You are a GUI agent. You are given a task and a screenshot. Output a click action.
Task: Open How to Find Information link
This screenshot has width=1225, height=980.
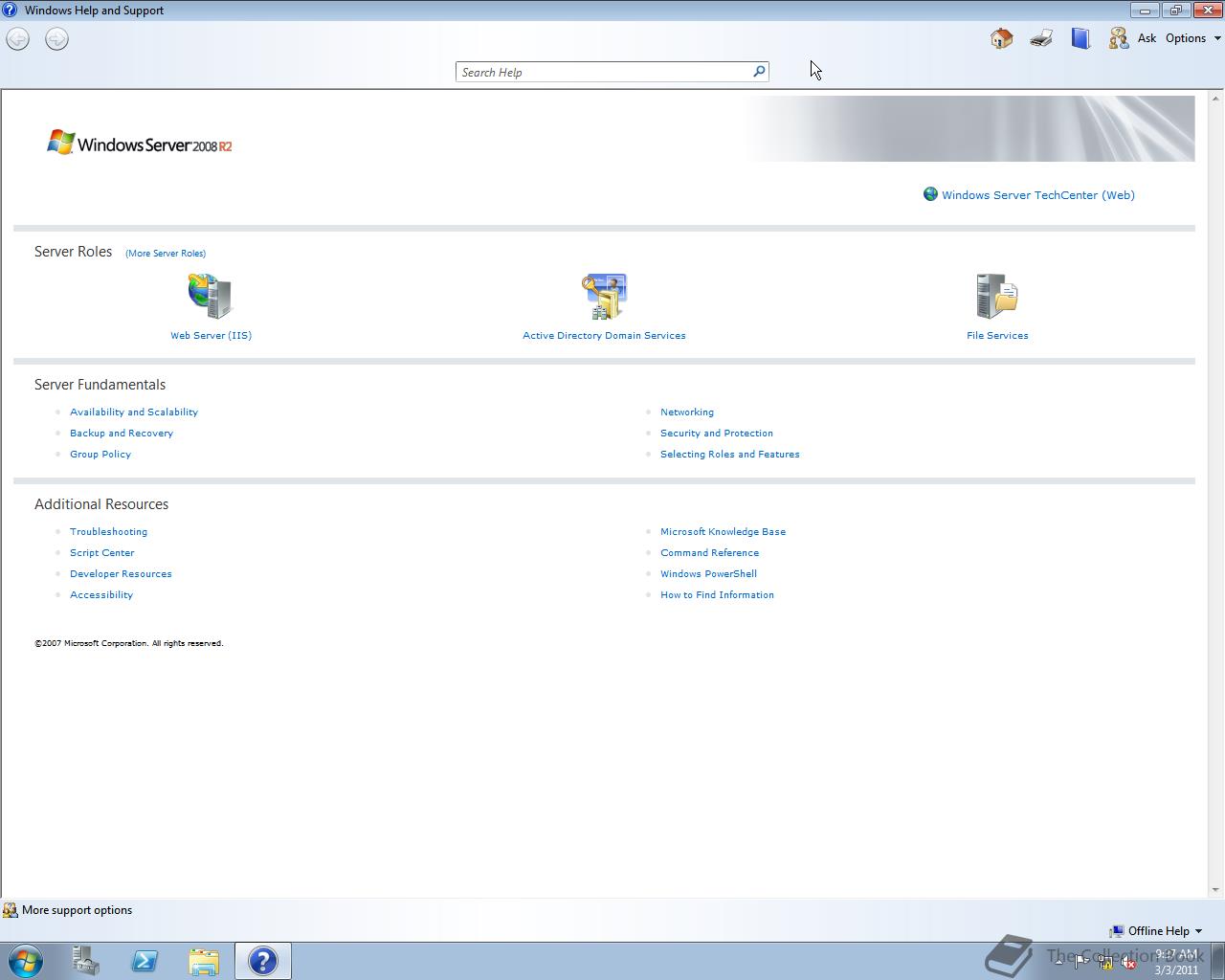(x=717, y=595)
